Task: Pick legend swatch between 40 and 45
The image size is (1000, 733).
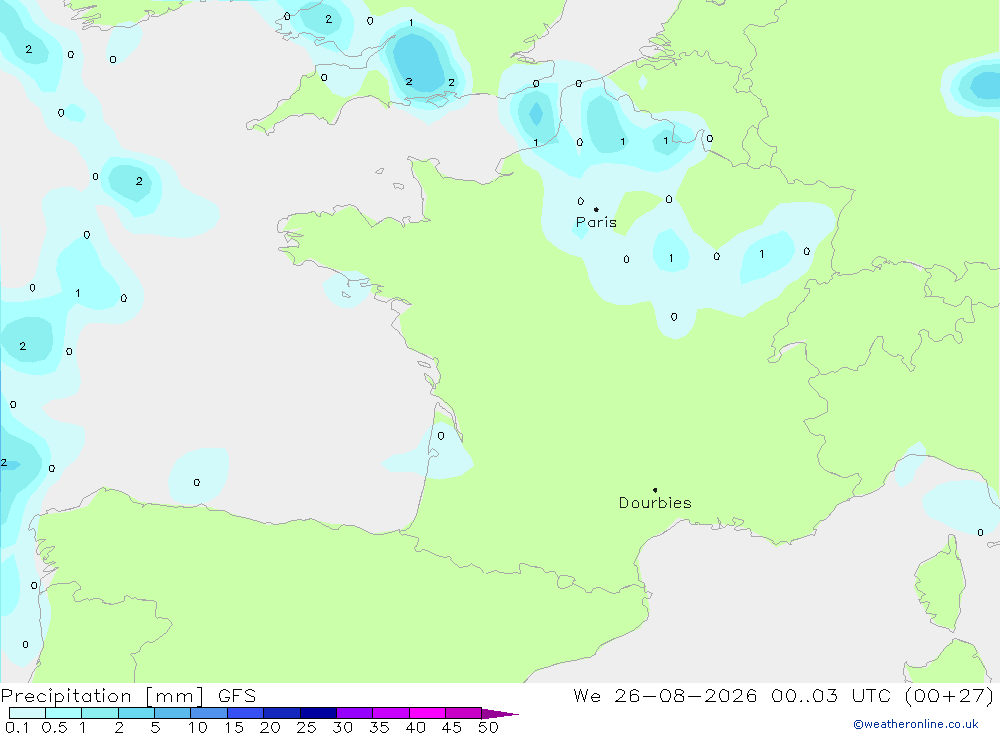Action: pos(427,713)
